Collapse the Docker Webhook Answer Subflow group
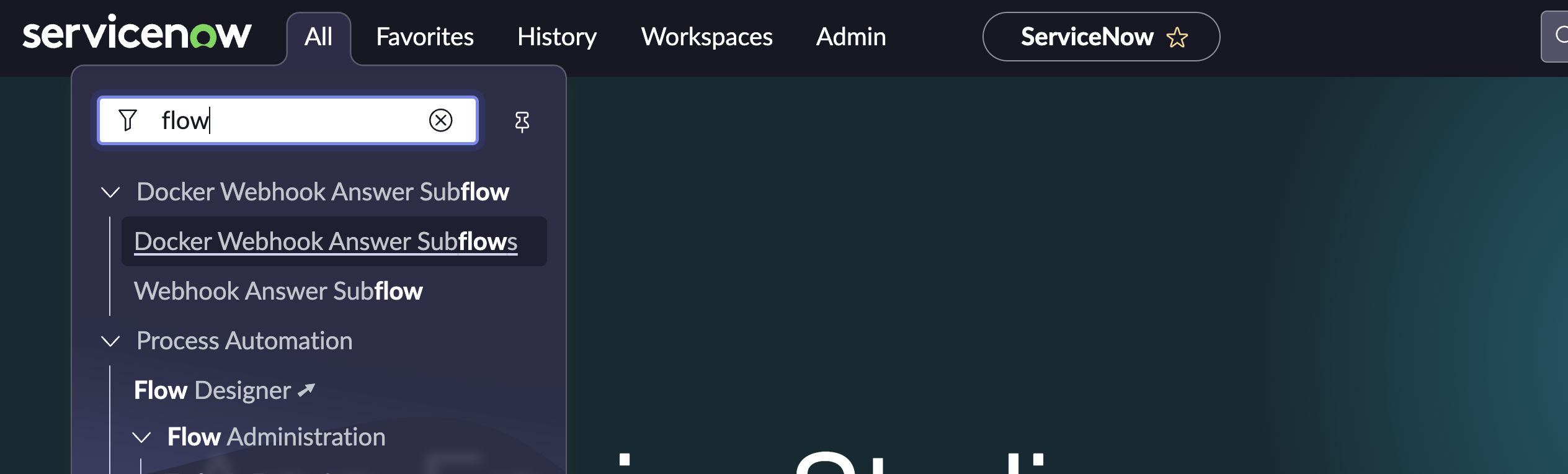This screenshot has width=1568, height=474. [110, 192]
